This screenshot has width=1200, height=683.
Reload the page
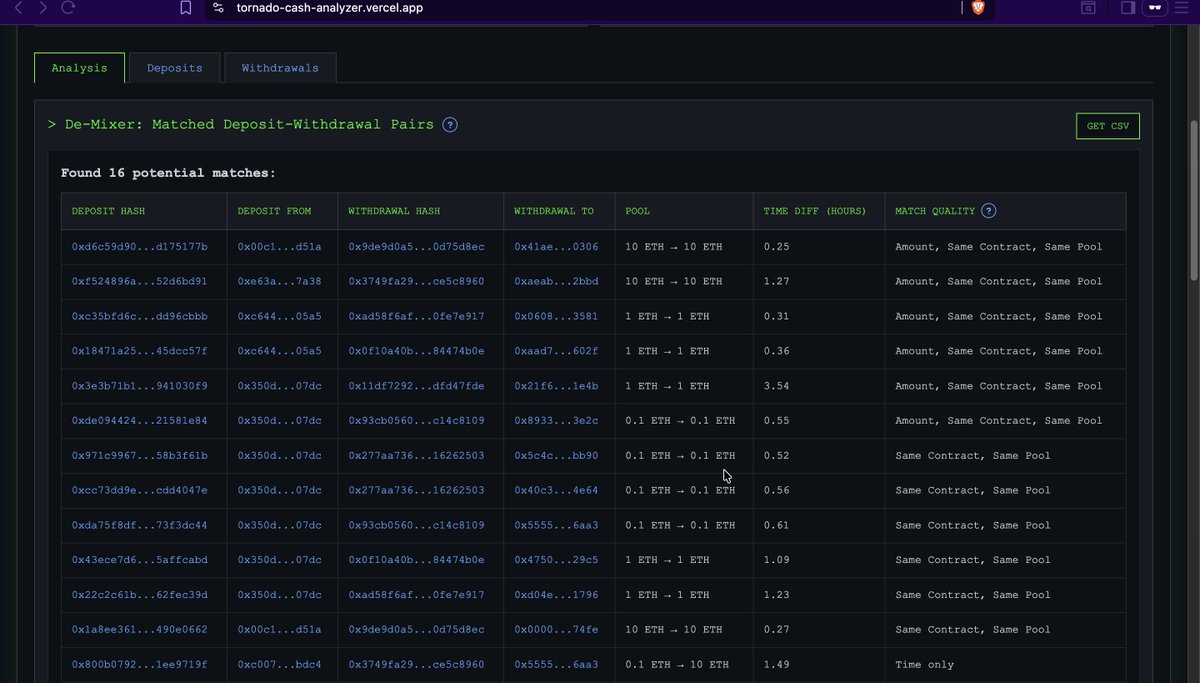(68, 7)
